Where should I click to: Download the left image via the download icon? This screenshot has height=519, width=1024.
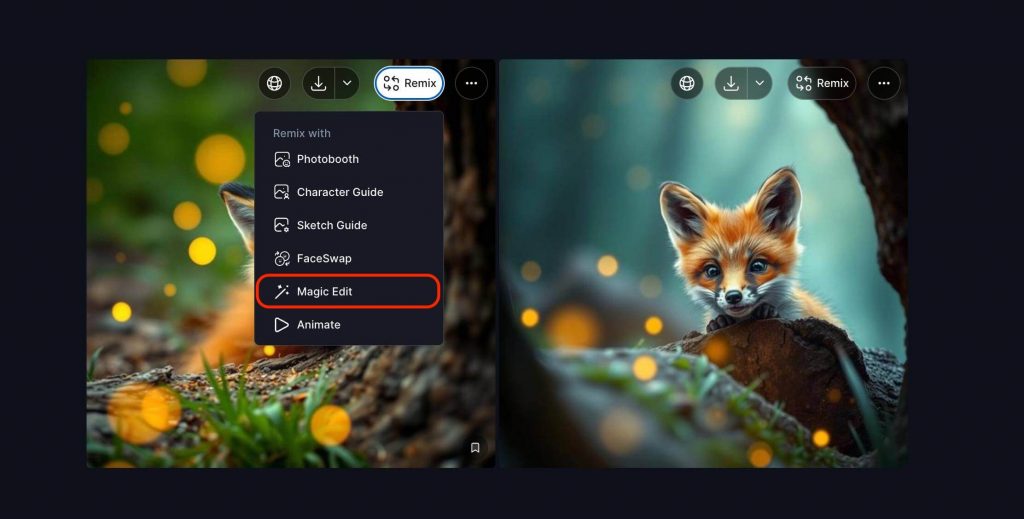(318, 84)
